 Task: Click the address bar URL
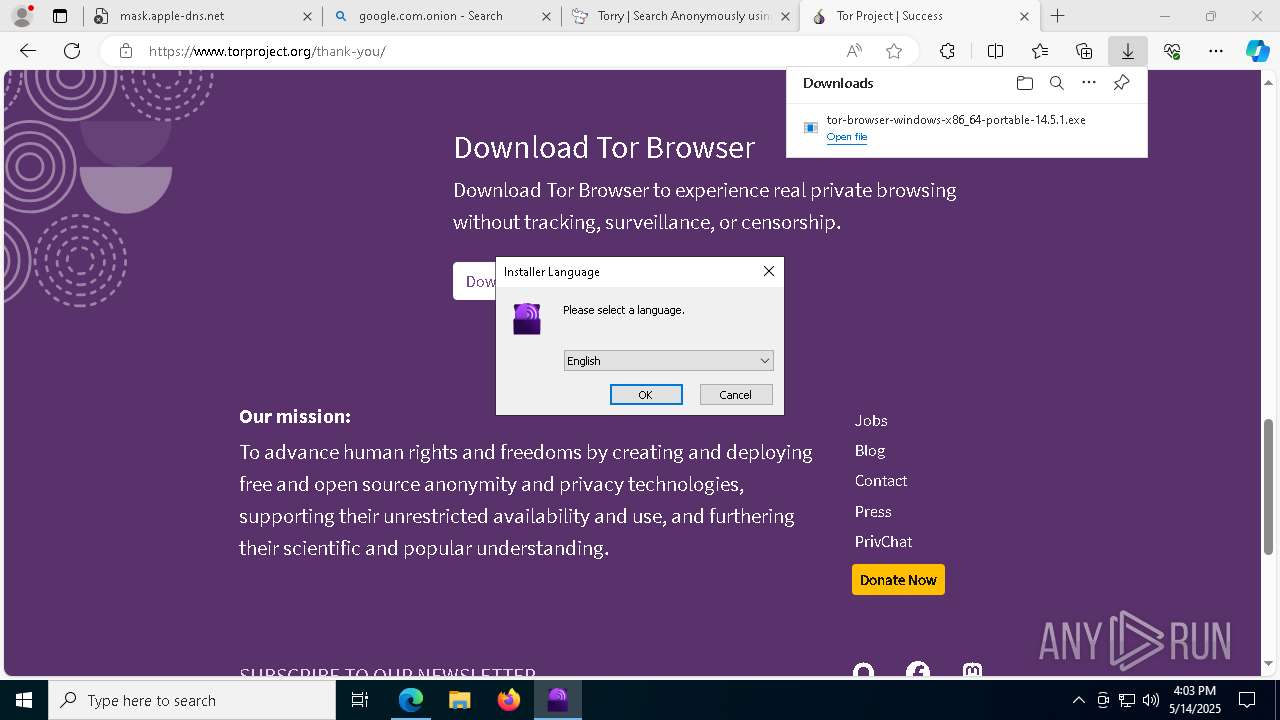click(x=267, y=51)
